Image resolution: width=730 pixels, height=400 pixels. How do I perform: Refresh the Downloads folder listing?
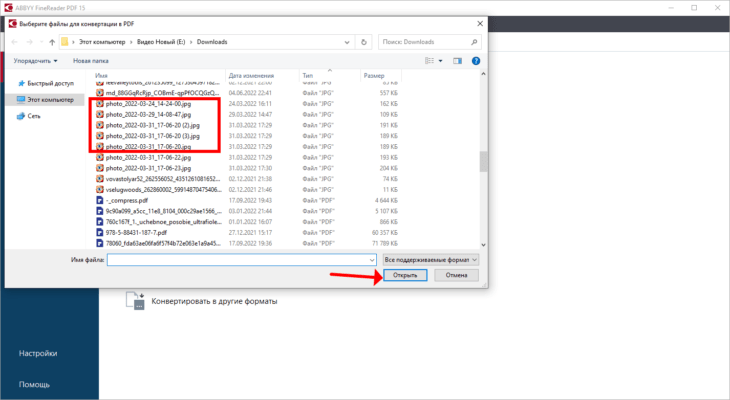[x=365, y=41]
